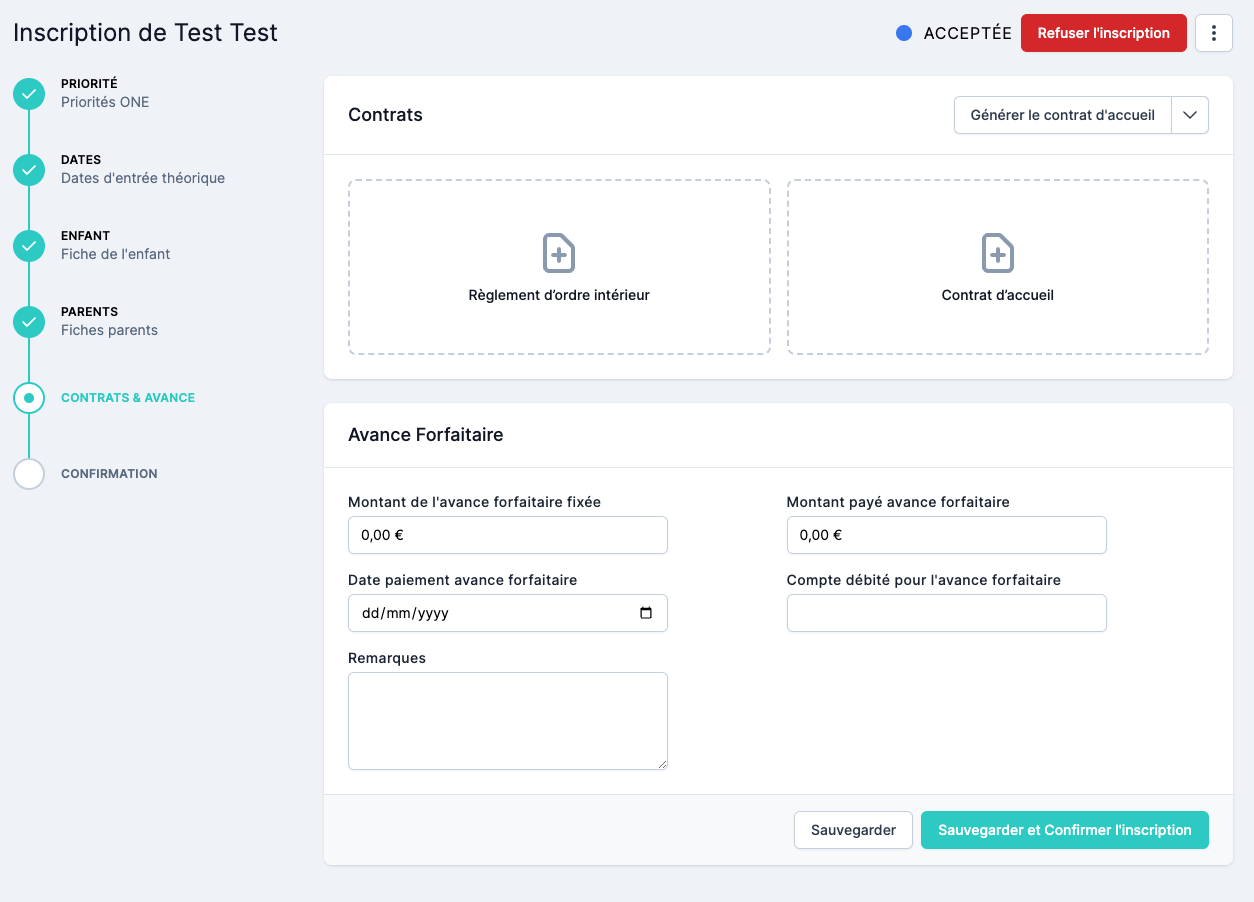The height and width of the screenshot is (902, 1254).
Task: Expand the contract generation dropdown arrow
Action: coord(1190,115)
